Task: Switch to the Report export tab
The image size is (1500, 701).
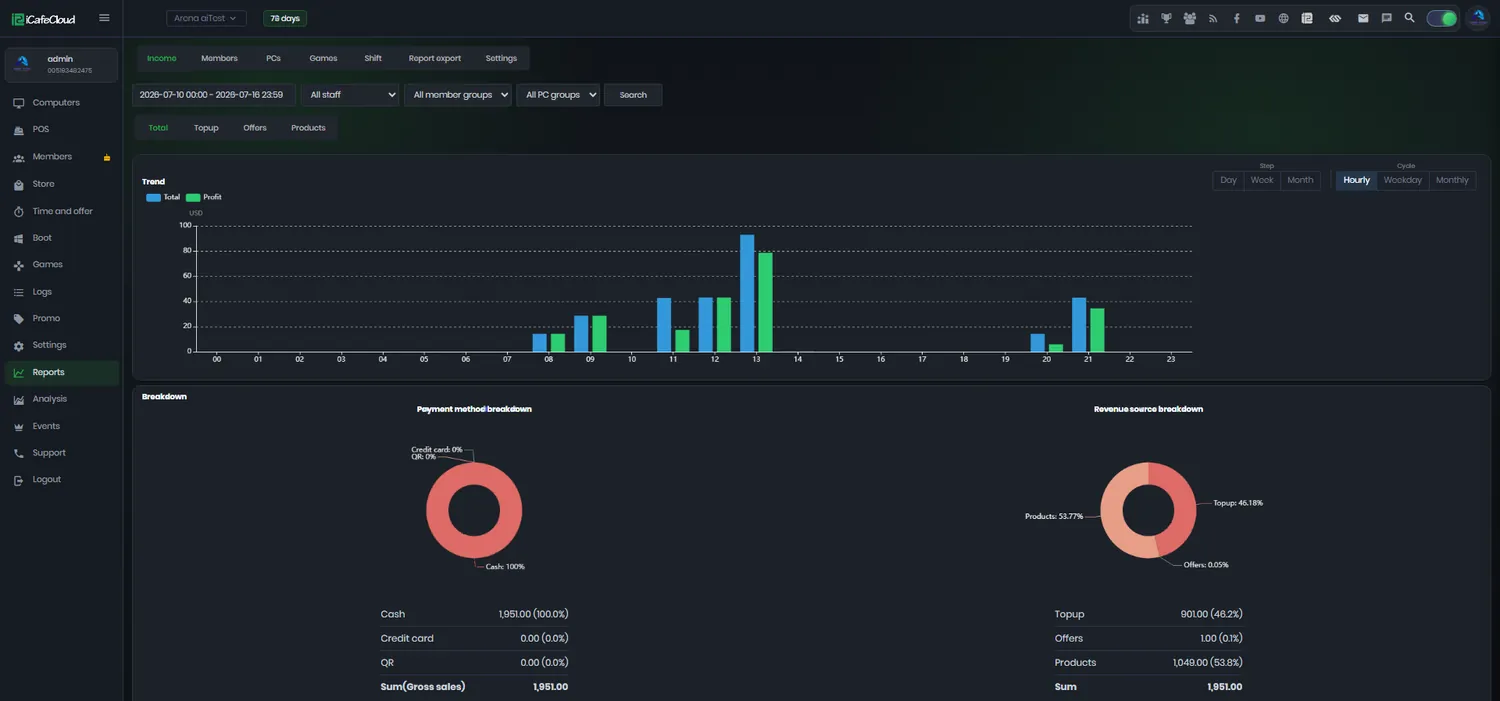Action: point(435,58)
